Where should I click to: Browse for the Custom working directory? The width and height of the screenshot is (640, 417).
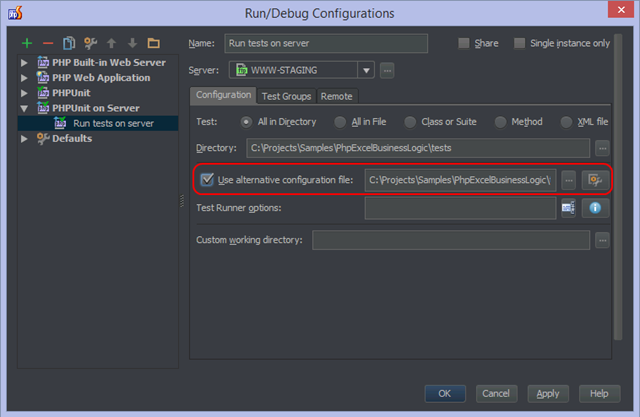[602, 240]
